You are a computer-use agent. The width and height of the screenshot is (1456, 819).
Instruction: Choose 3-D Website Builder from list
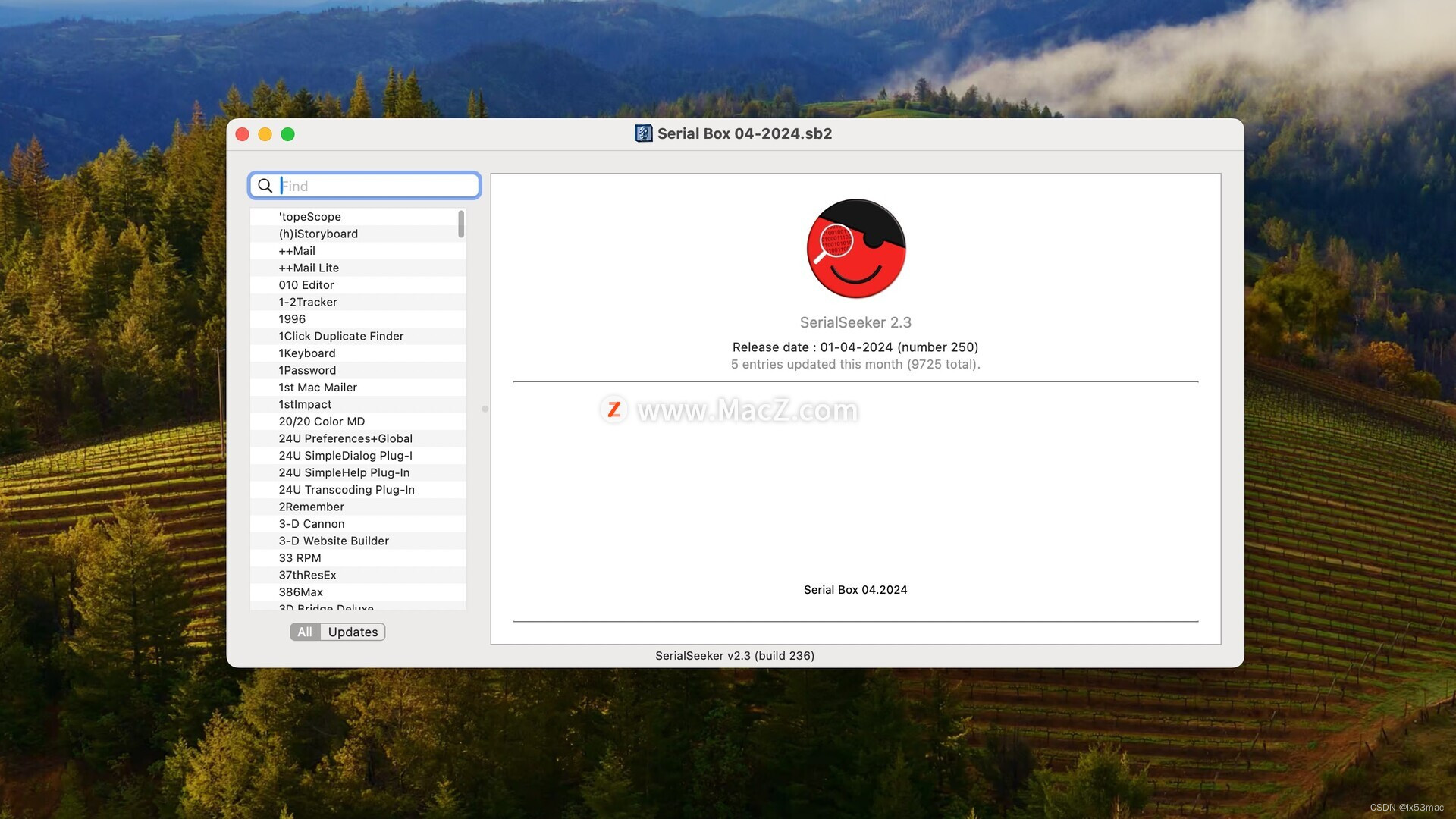(x=334, y=541)
